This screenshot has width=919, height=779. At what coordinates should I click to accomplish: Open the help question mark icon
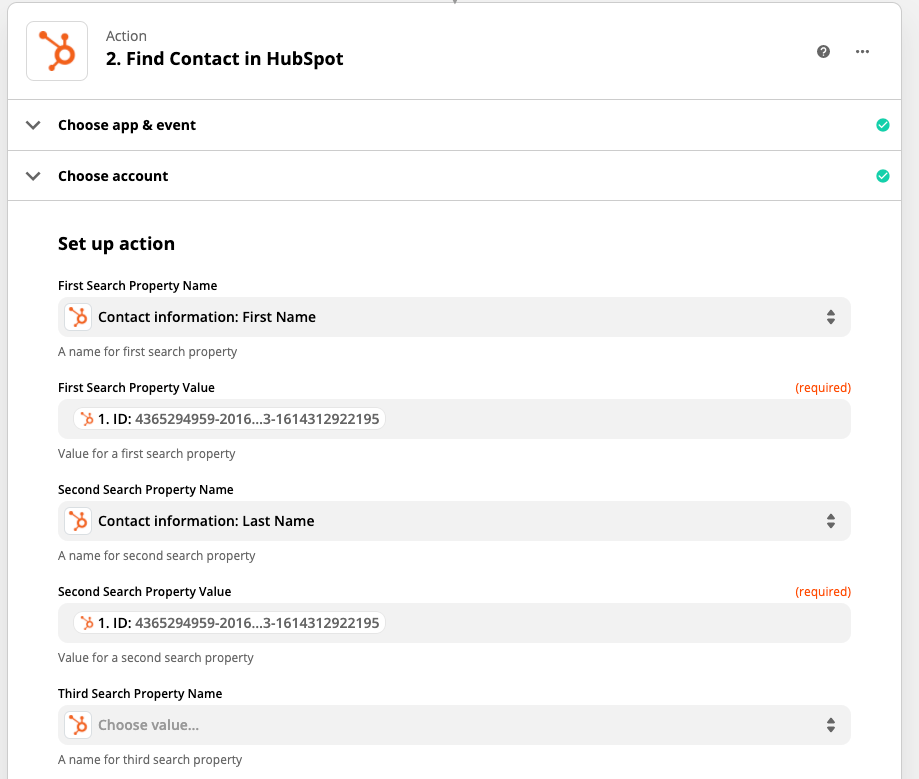tap(823, 52)
